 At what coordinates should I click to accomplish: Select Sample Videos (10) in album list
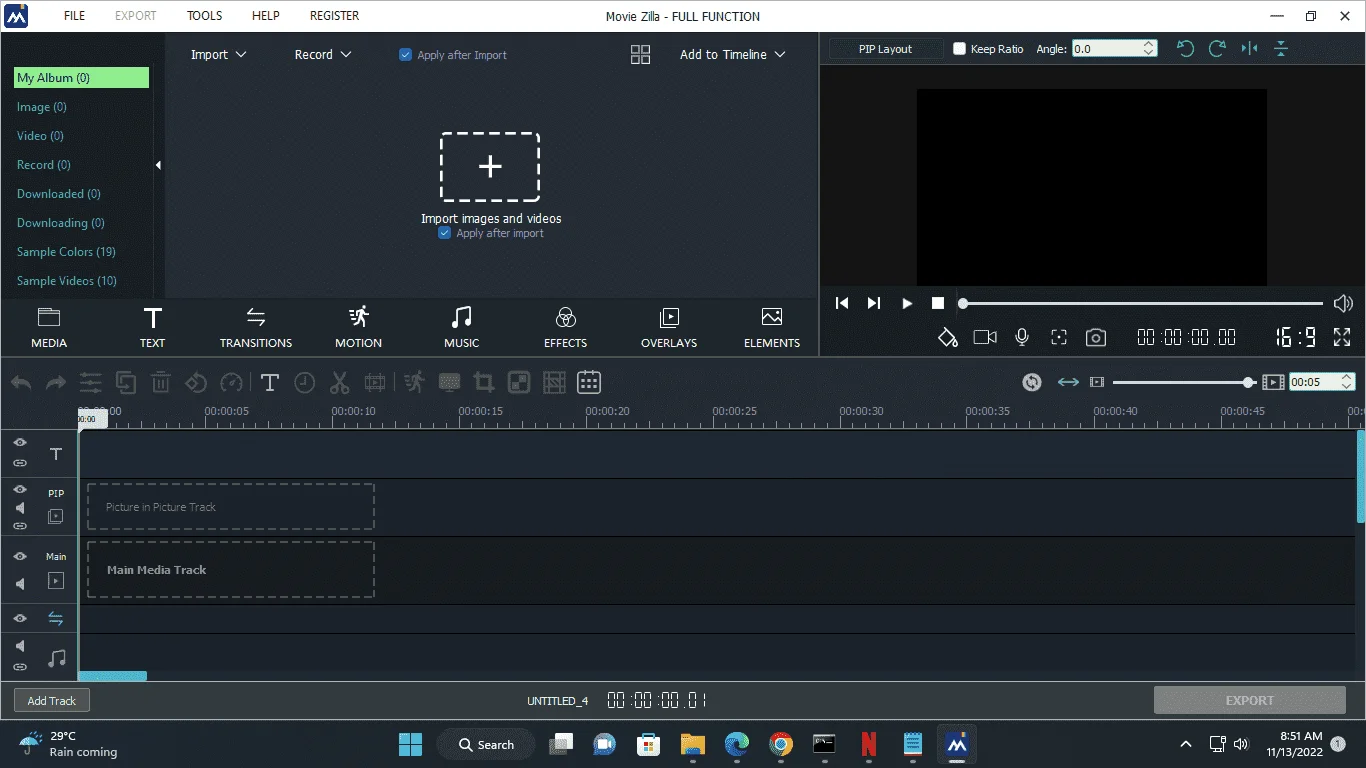pyautogui.click(x=67, y=281)
